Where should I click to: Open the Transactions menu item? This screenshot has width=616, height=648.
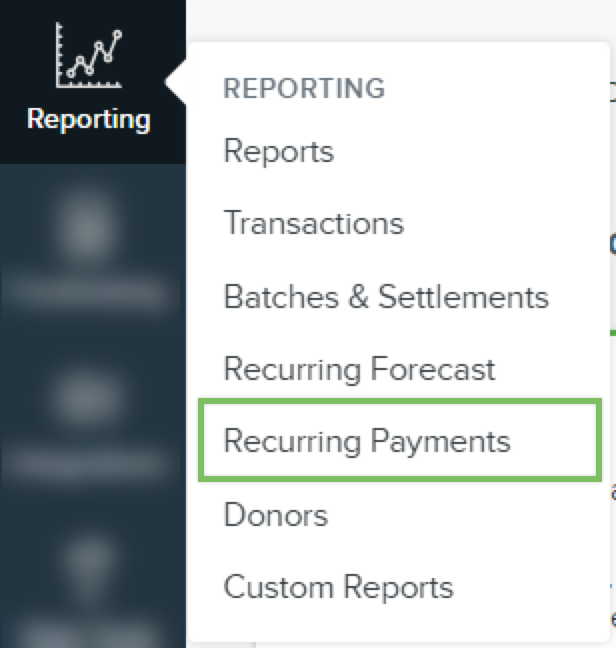tap(314, 223)
